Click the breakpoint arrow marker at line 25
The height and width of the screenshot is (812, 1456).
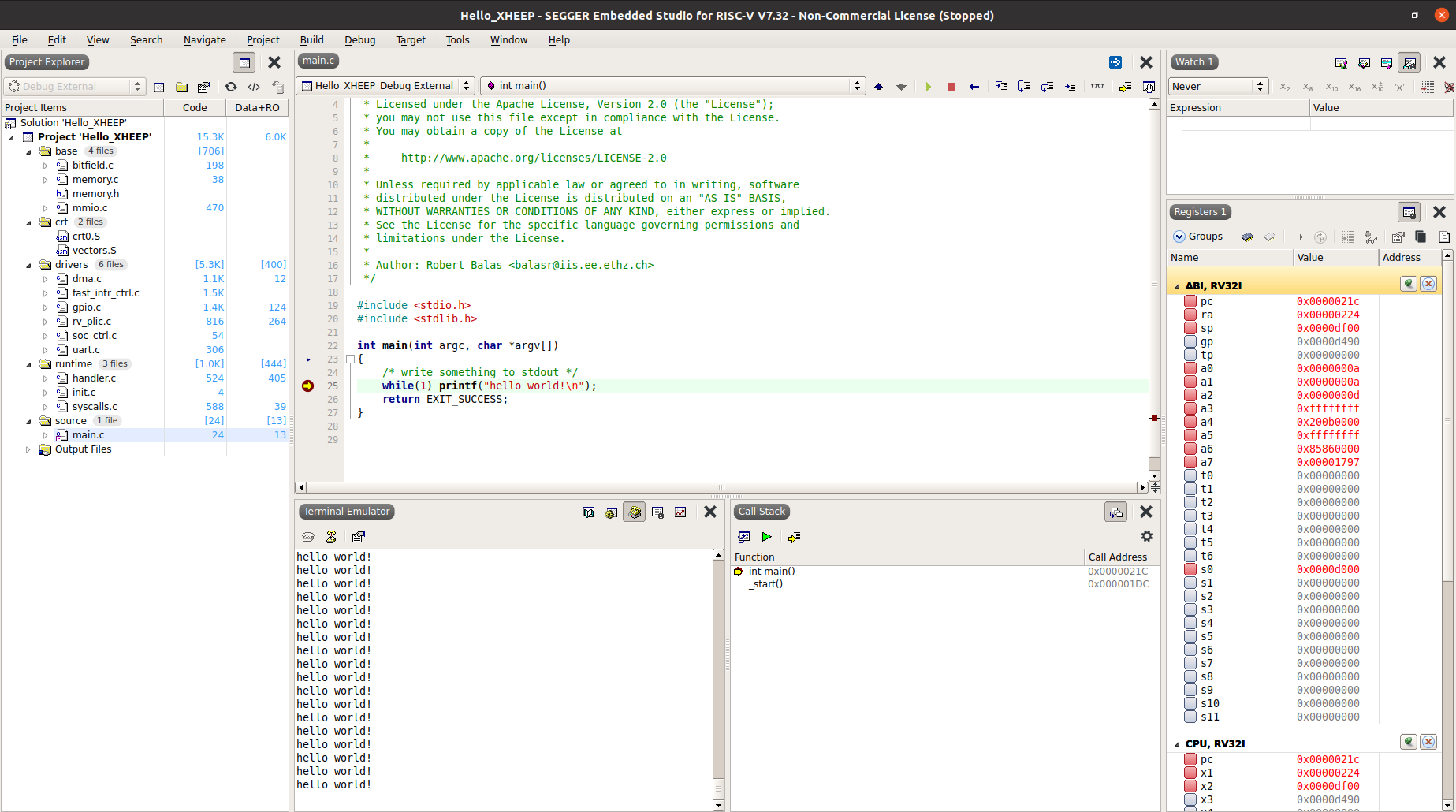307,386
